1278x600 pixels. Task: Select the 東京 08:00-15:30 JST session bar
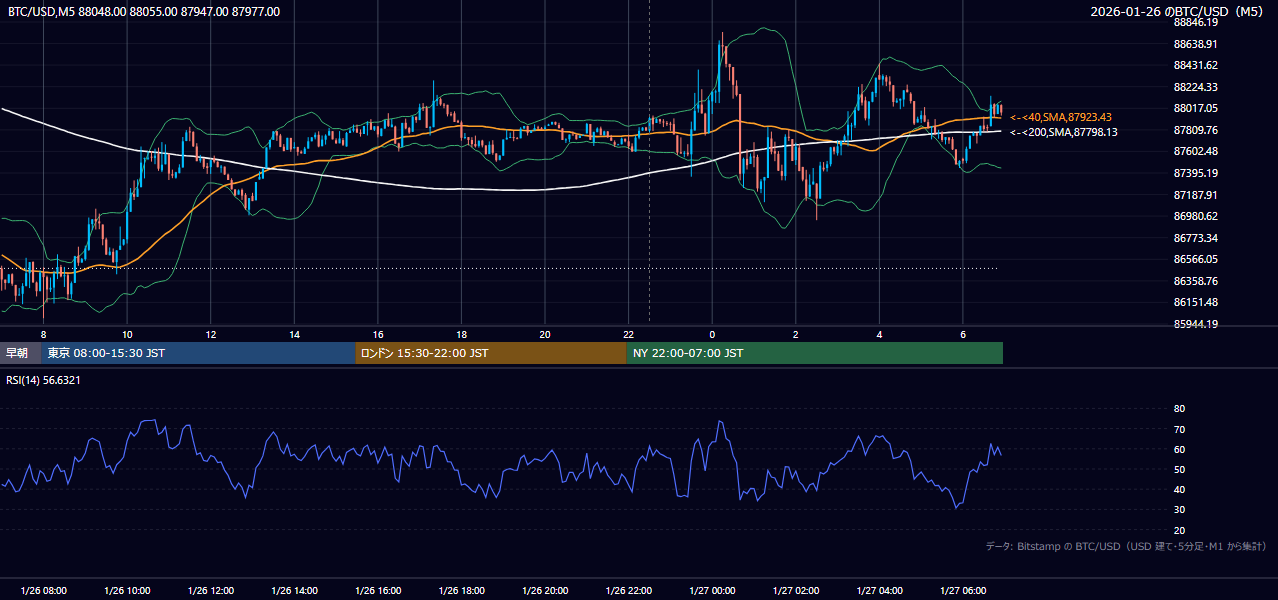click(199, 353)
